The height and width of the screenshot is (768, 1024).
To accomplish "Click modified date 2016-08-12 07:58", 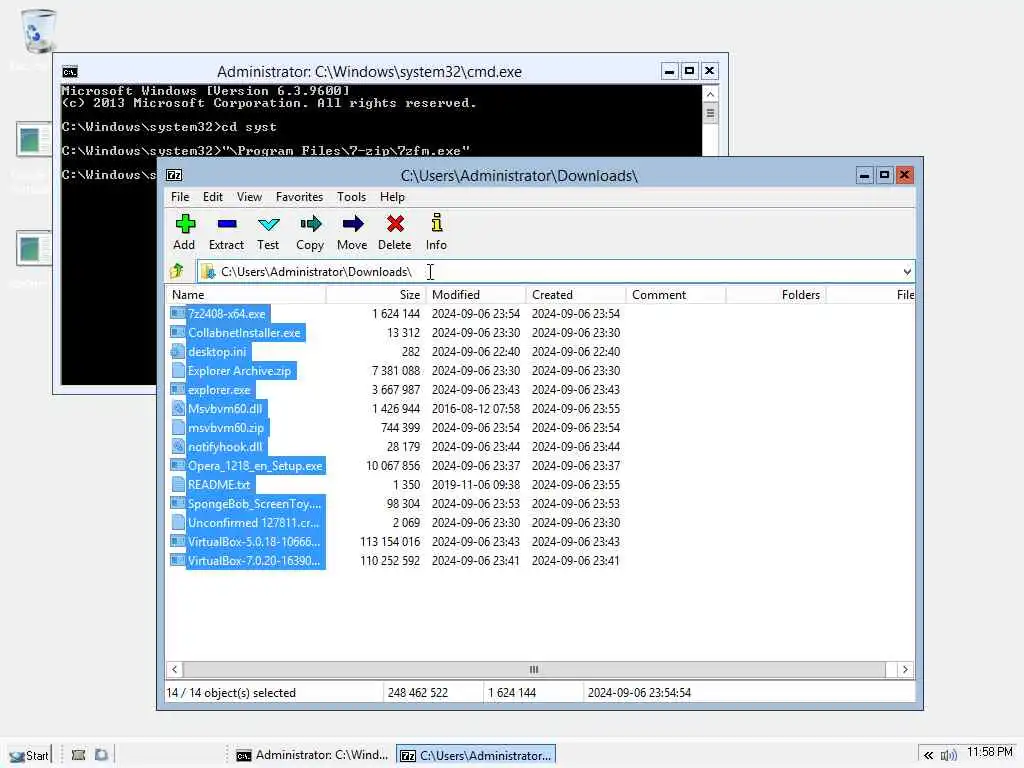I will (x=475, y=408).
